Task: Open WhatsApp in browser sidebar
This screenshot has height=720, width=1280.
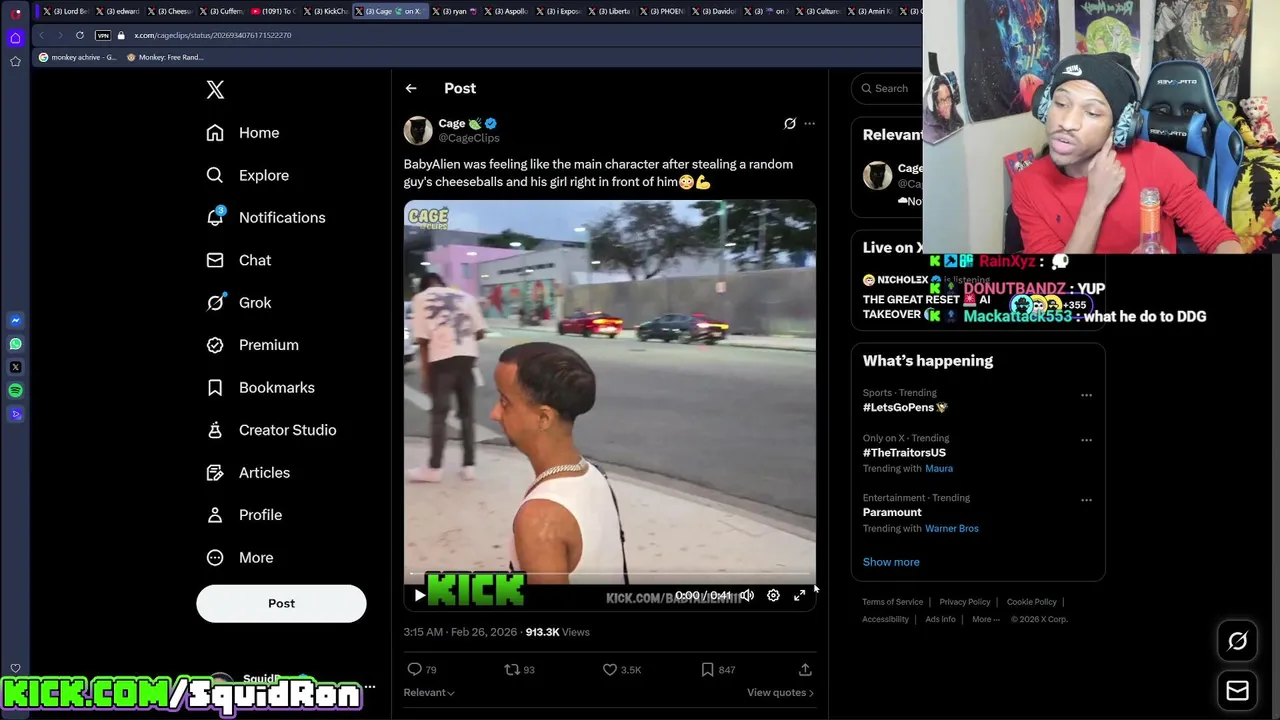Action: 15,344
